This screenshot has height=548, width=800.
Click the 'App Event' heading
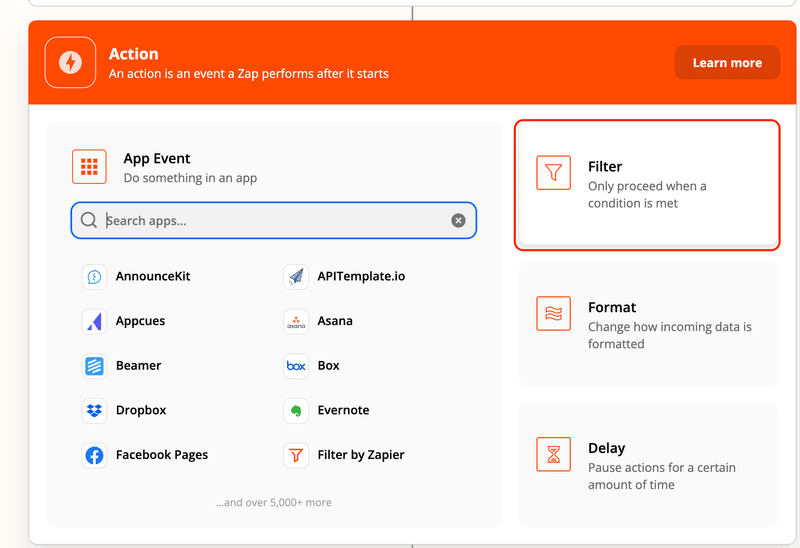[157, 159]
